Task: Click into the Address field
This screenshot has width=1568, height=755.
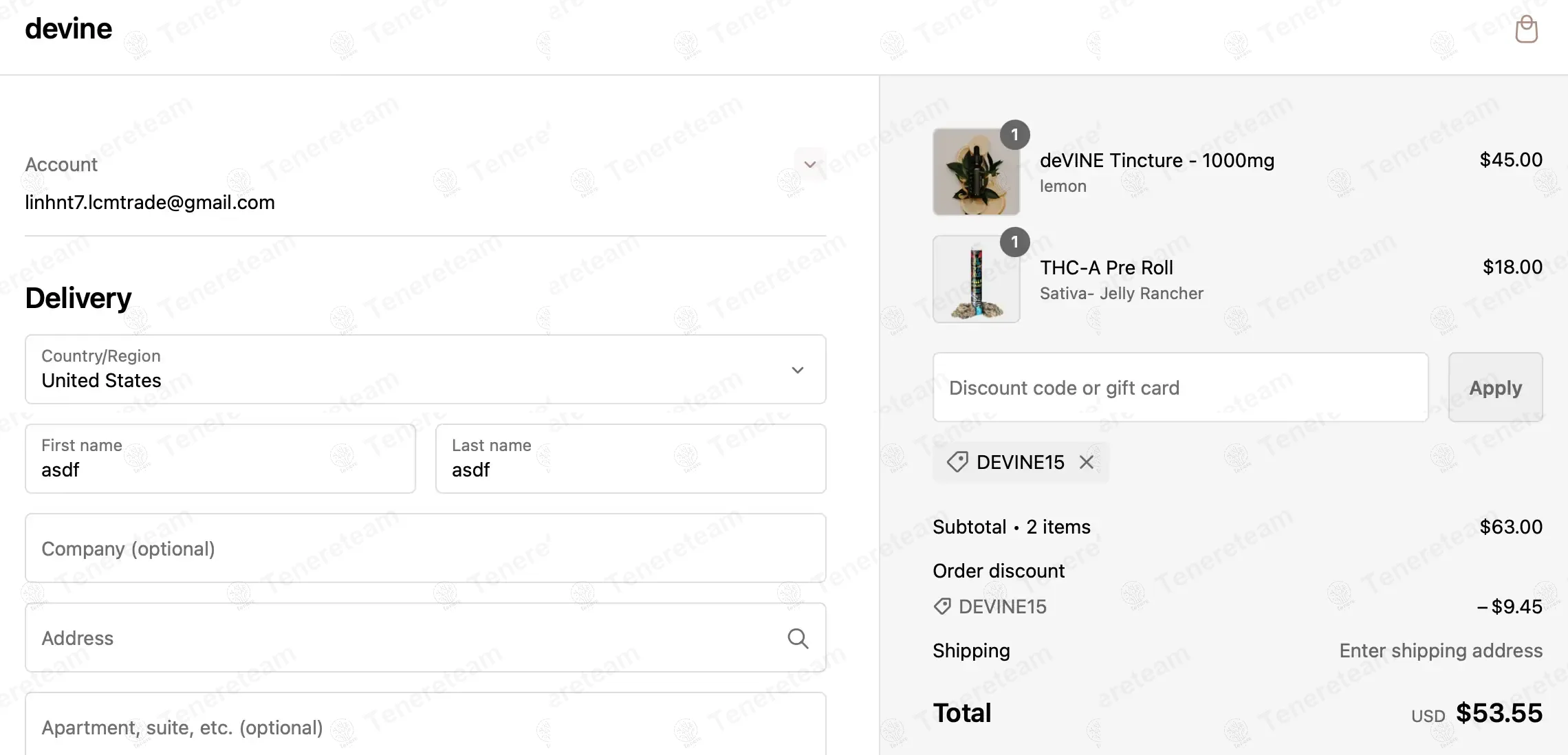Action: click(x=406, y=638)
